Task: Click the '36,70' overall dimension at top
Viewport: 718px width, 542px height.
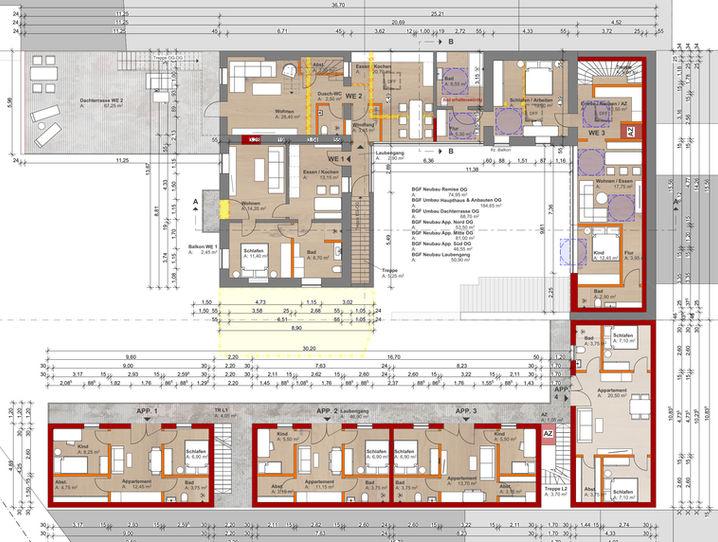Action: coord(338,5)
